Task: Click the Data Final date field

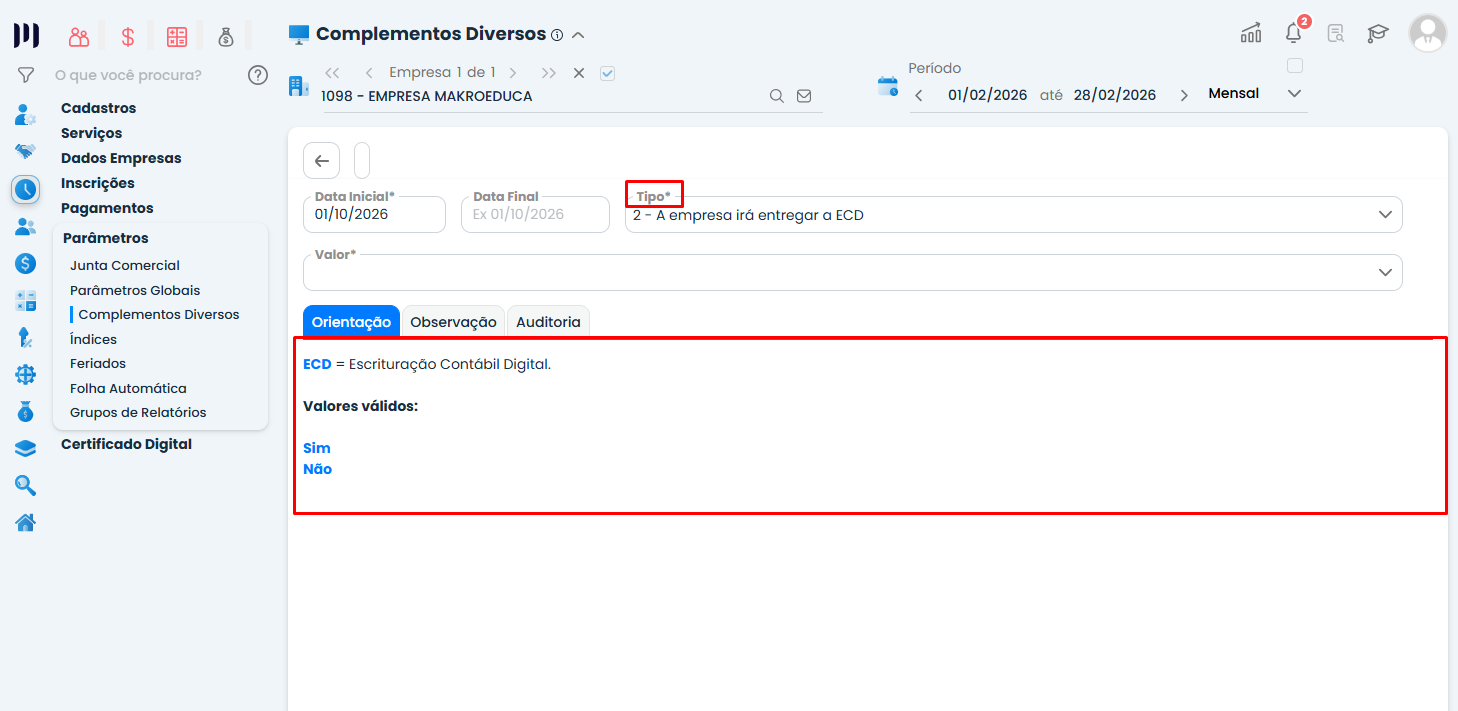Action: [x=535, y=215]
